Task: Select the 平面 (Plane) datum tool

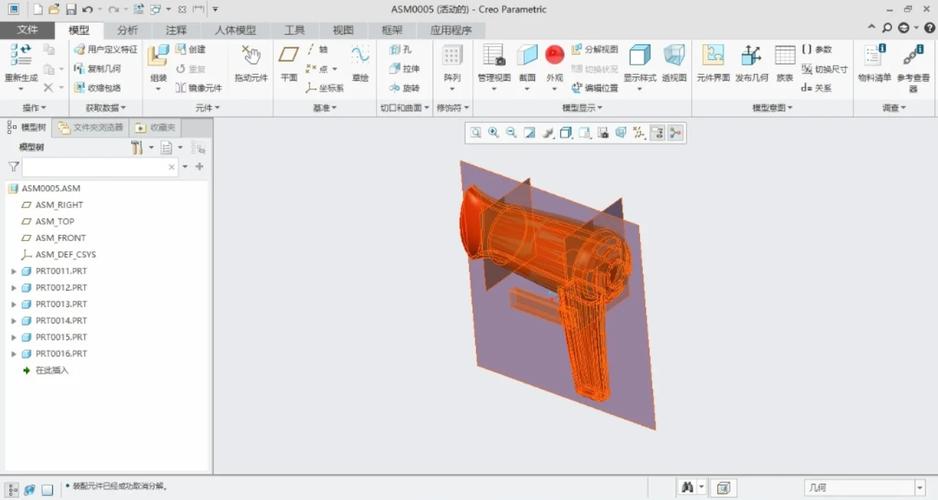Action: tap(289, 63)
